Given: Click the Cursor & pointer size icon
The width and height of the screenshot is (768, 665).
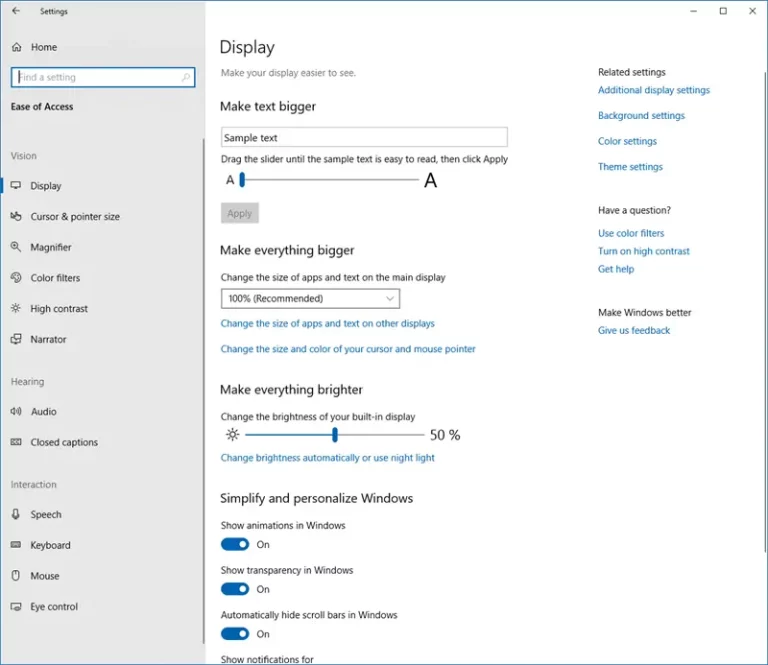Looking at the screenshot, I should 16,216.
